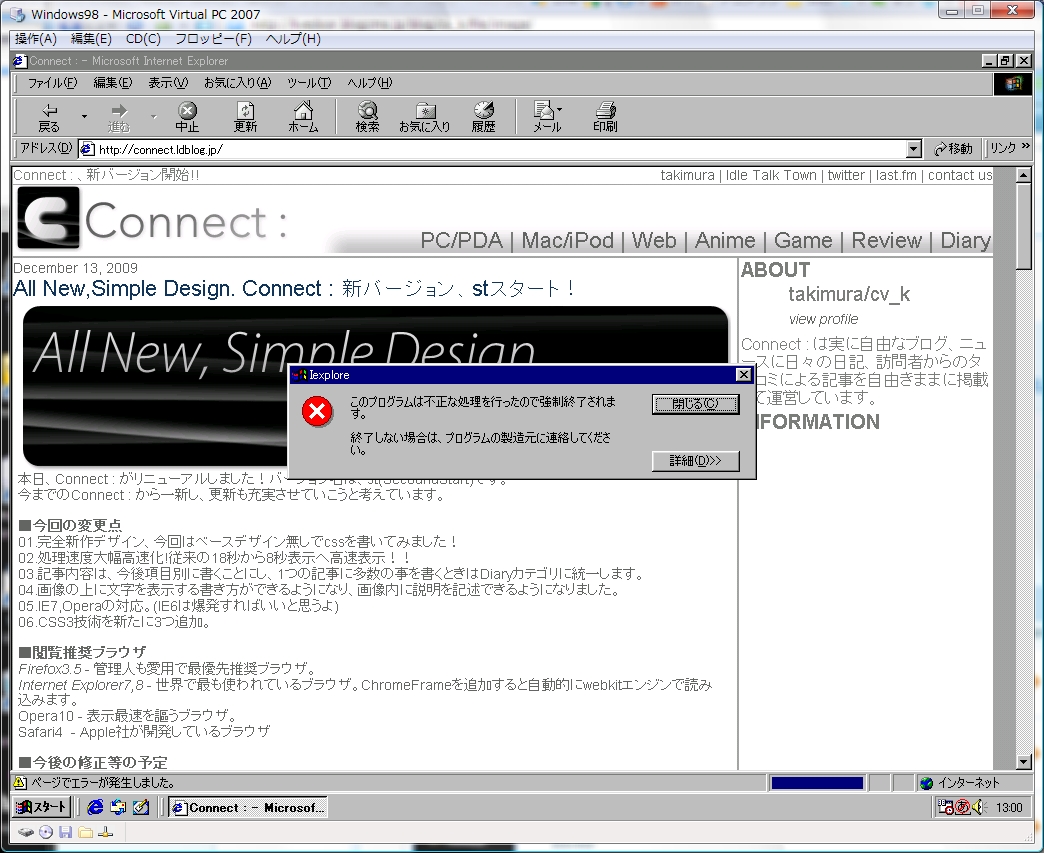
Task: Click the vertical scrollbar down arrow
Action: coord(1024,762)
